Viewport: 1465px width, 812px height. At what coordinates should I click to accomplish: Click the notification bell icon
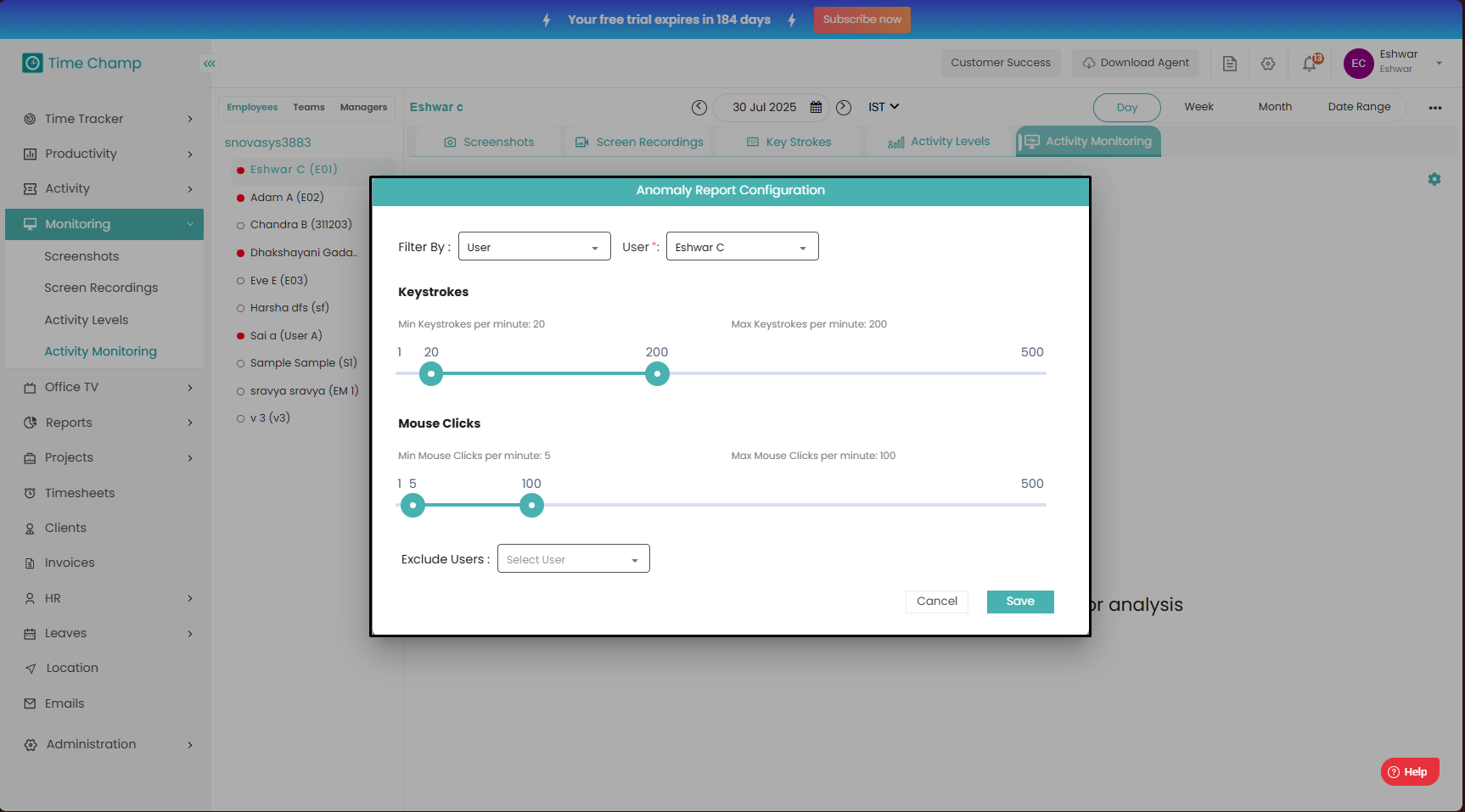(1310, 64)
